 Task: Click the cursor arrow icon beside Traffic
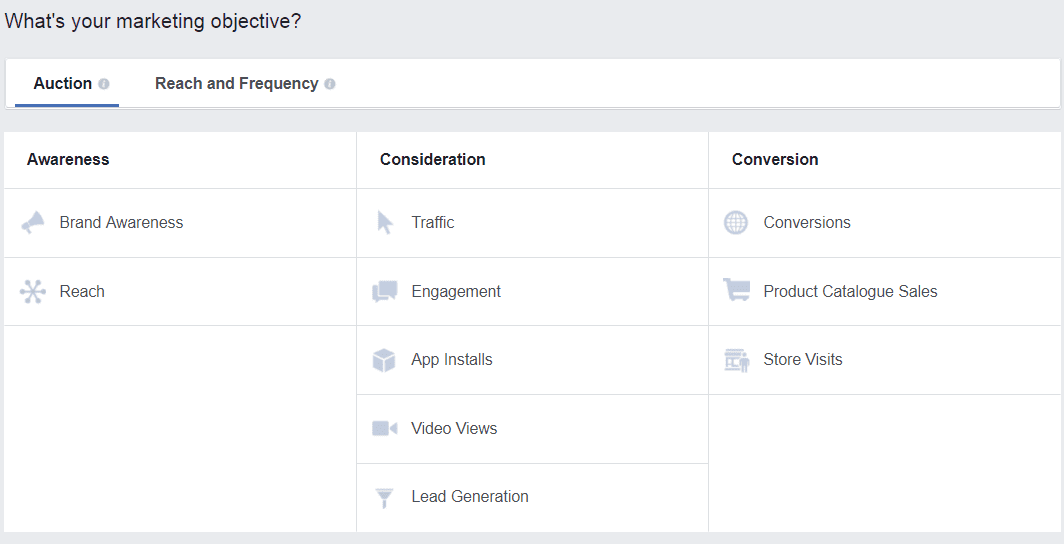(x=385, y=223)
